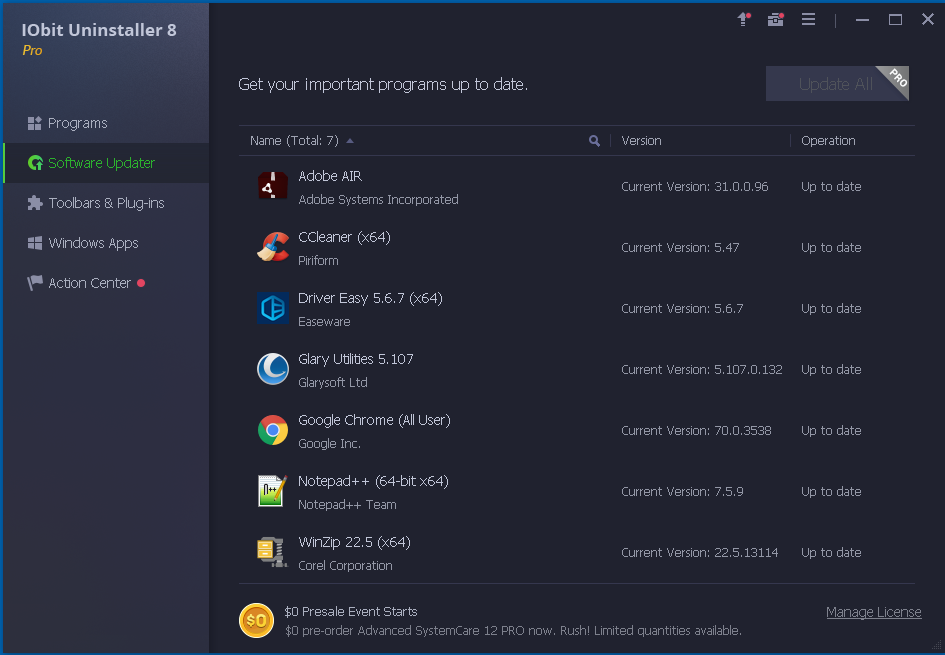The image size is (945, 655).
Task: Click the search magnifier icon
Action: tap(594, 140)
